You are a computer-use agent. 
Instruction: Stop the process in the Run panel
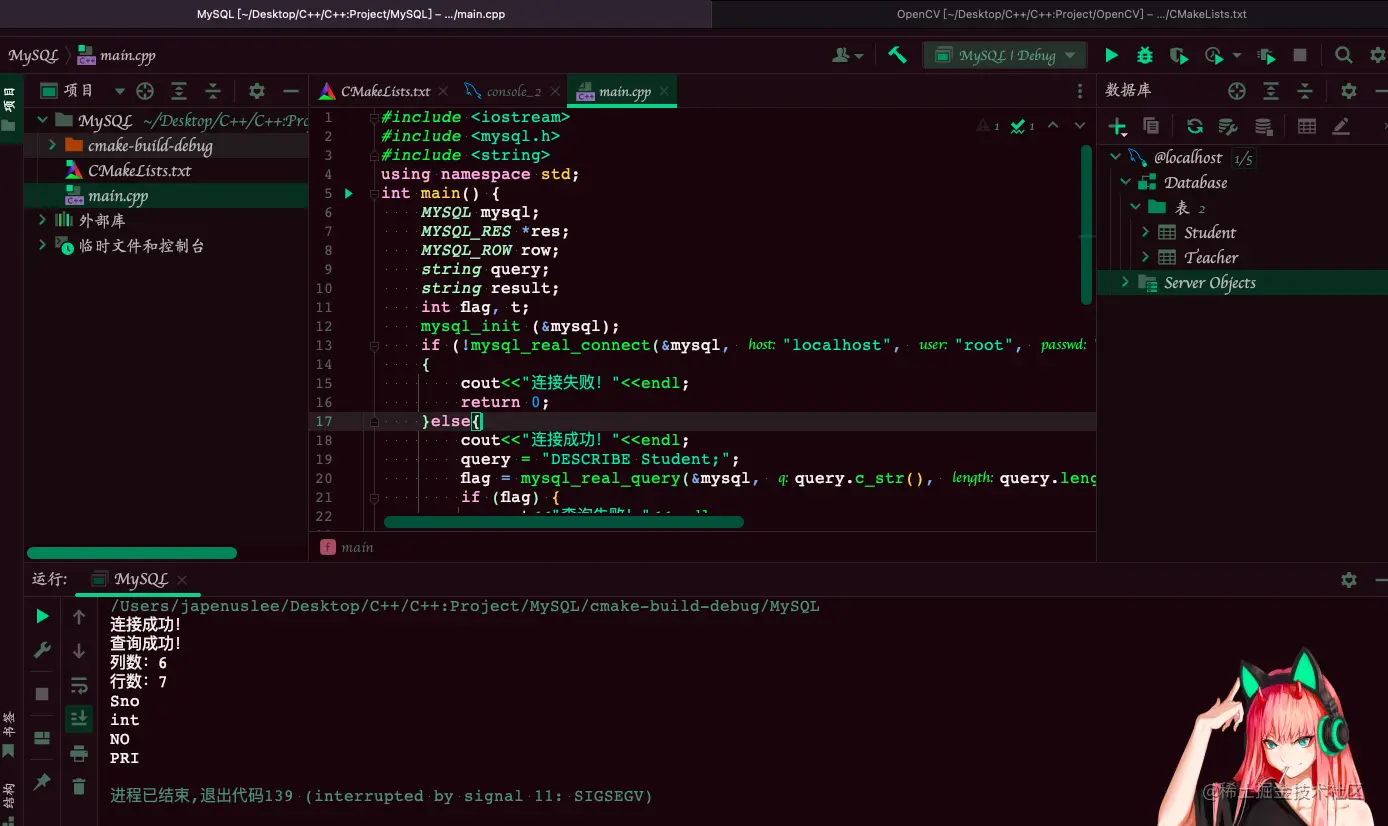[x=42, y=694]
